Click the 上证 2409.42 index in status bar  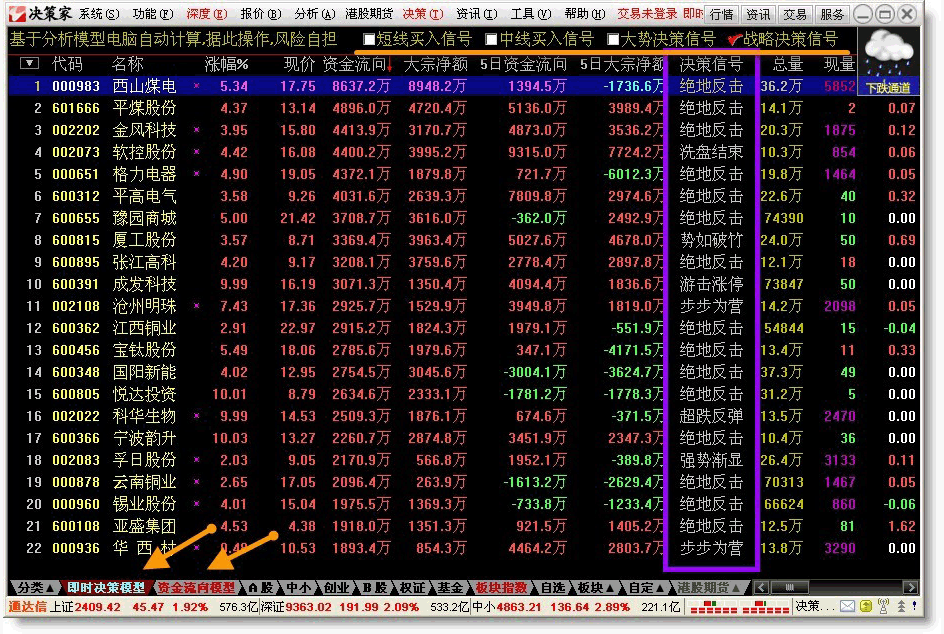[x=85, y=607]
